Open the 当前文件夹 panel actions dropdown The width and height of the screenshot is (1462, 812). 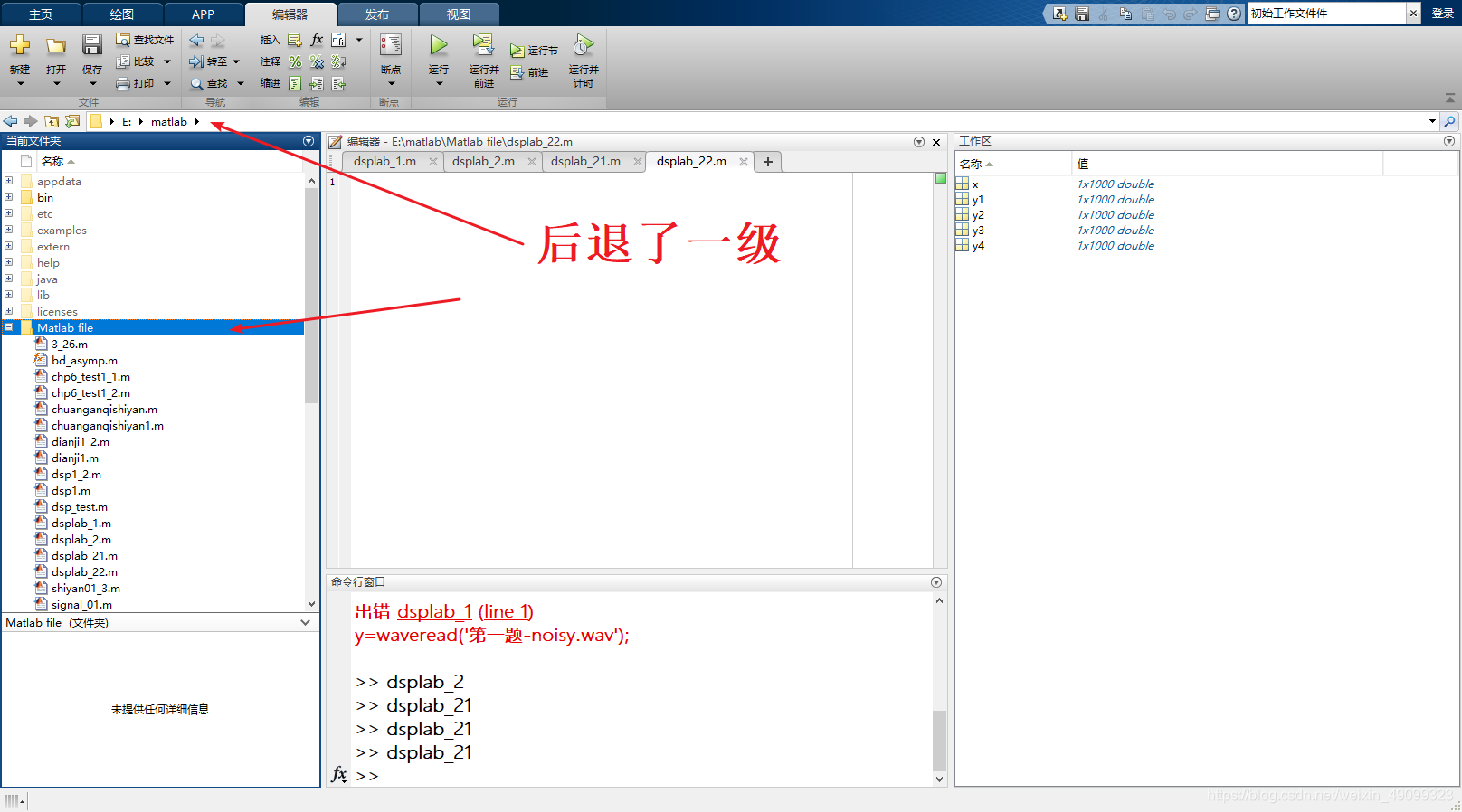309,141
